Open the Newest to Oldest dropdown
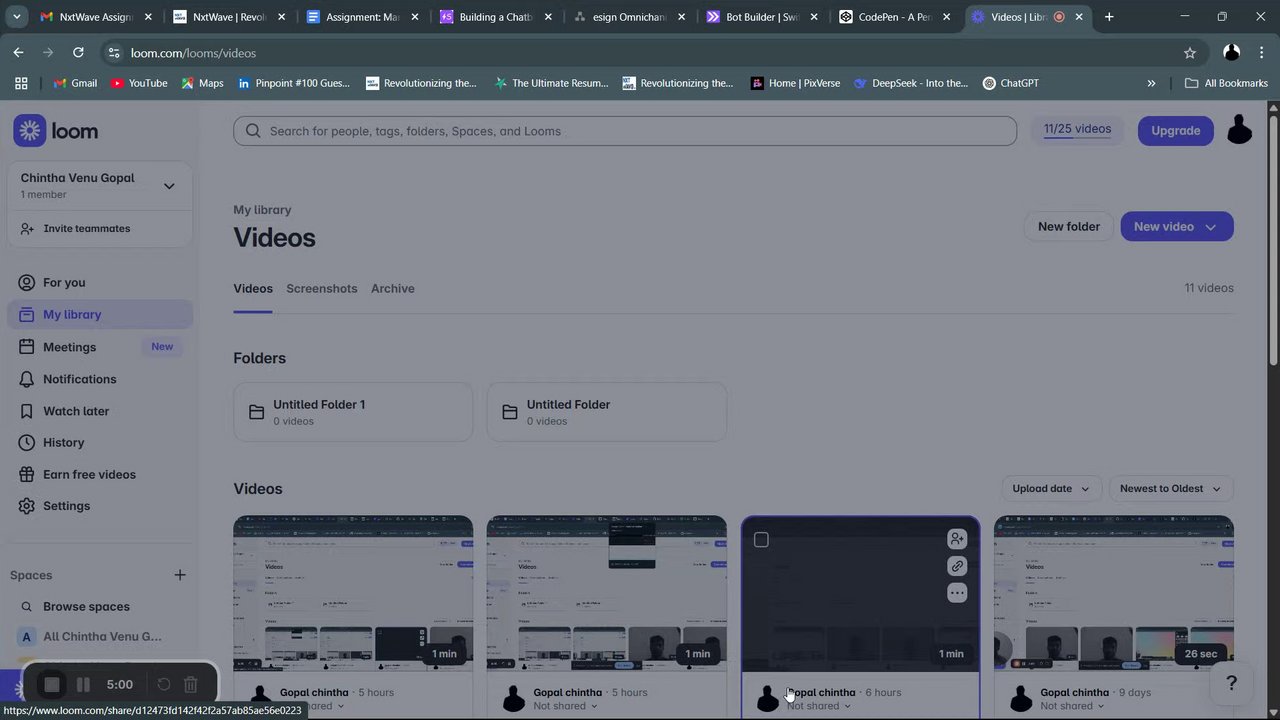1280x720 pixels. coord(1170,488)
